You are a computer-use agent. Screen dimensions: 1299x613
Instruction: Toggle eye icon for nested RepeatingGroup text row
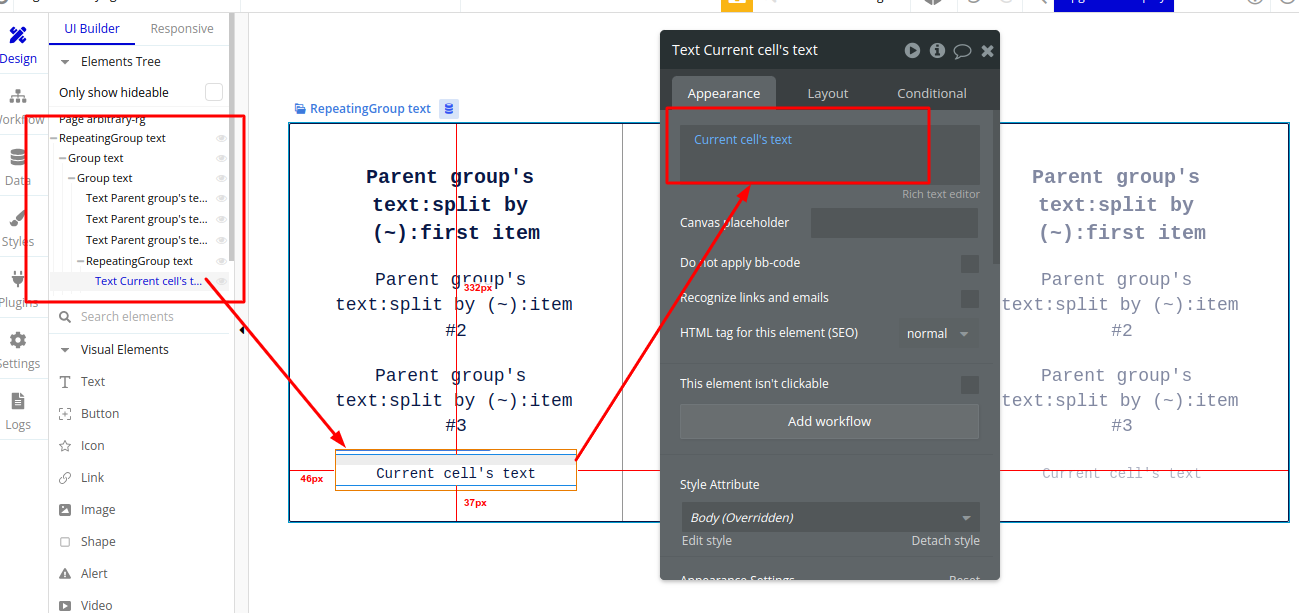pyautogui.click(x=221, y=262)
